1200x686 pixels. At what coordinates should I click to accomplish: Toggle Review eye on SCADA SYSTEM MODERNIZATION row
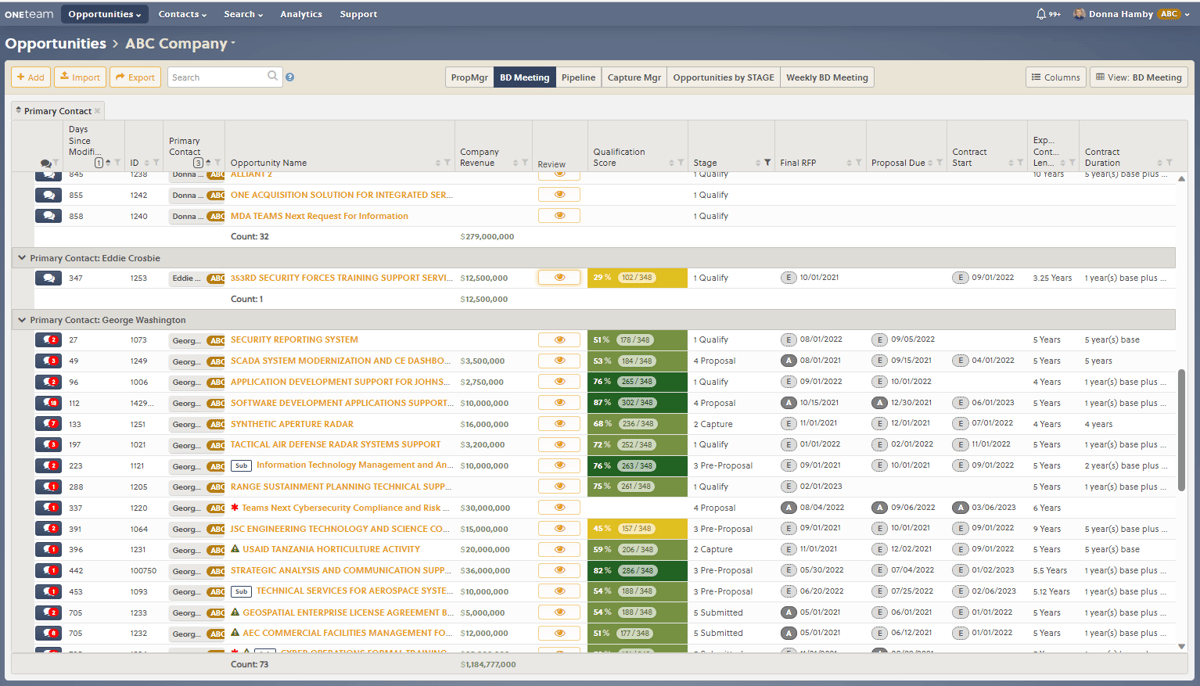[x=560, y=360]
